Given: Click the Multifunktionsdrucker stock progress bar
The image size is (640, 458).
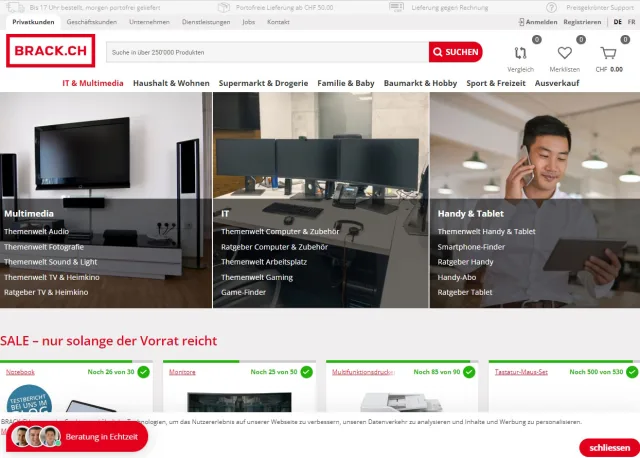Looking at the screenshot, I should (402, 361).
